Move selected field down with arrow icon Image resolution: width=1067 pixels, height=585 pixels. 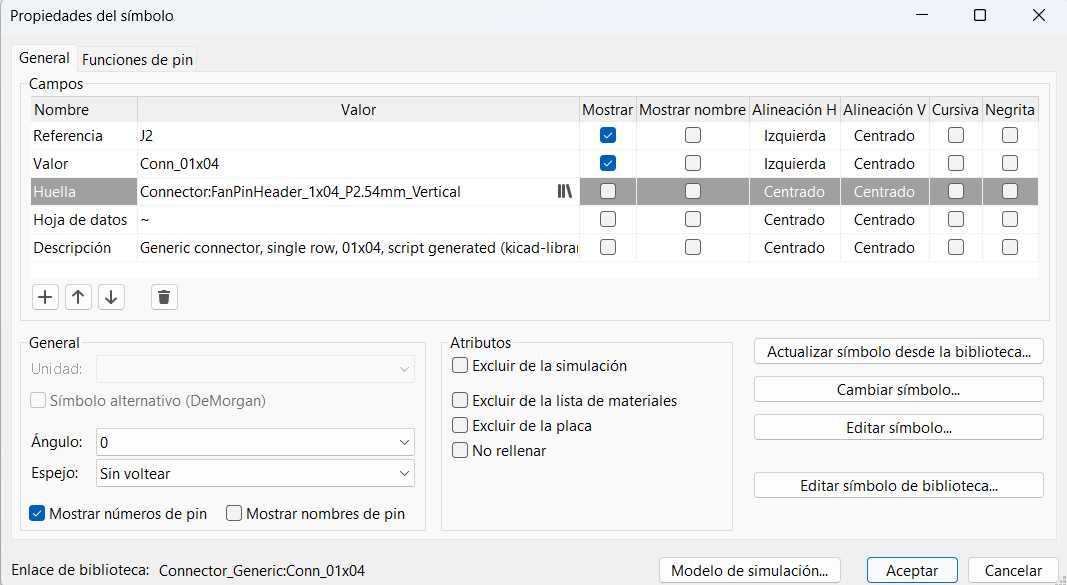pyautogui.click(x=111, y=297)
